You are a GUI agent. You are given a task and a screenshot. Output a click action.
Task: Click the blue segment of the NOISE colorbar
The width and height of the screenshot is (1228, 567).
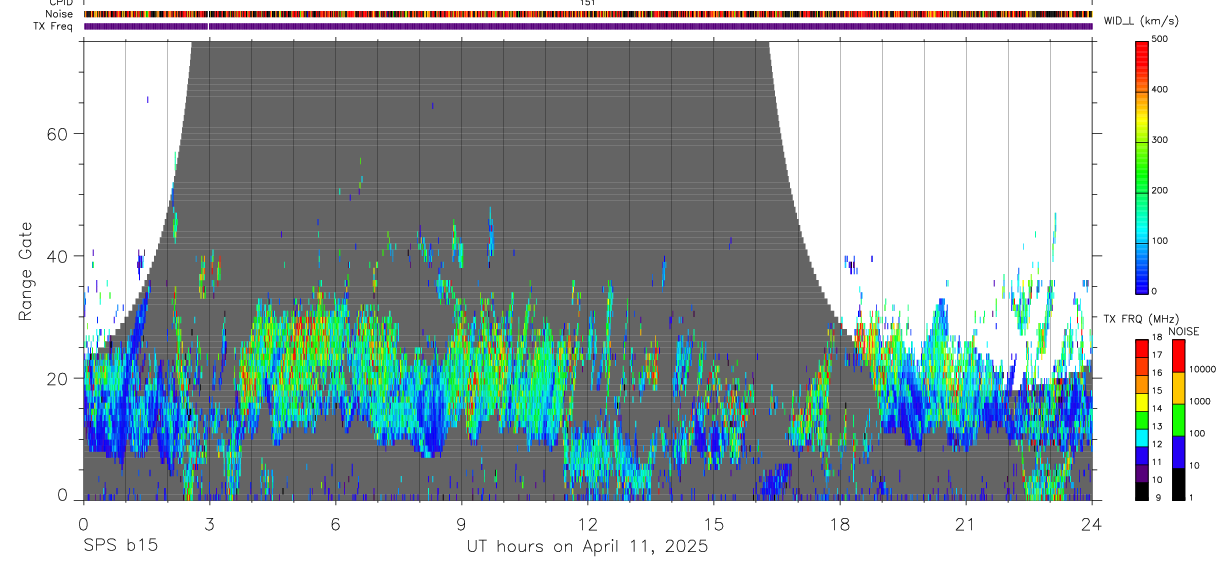[1179, 452]
